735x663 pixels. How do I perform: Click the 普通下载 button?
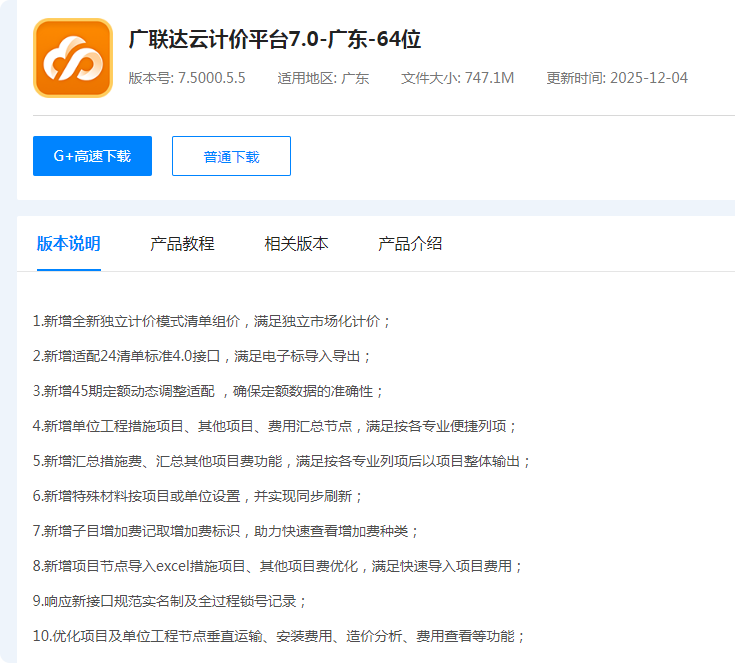232,156
